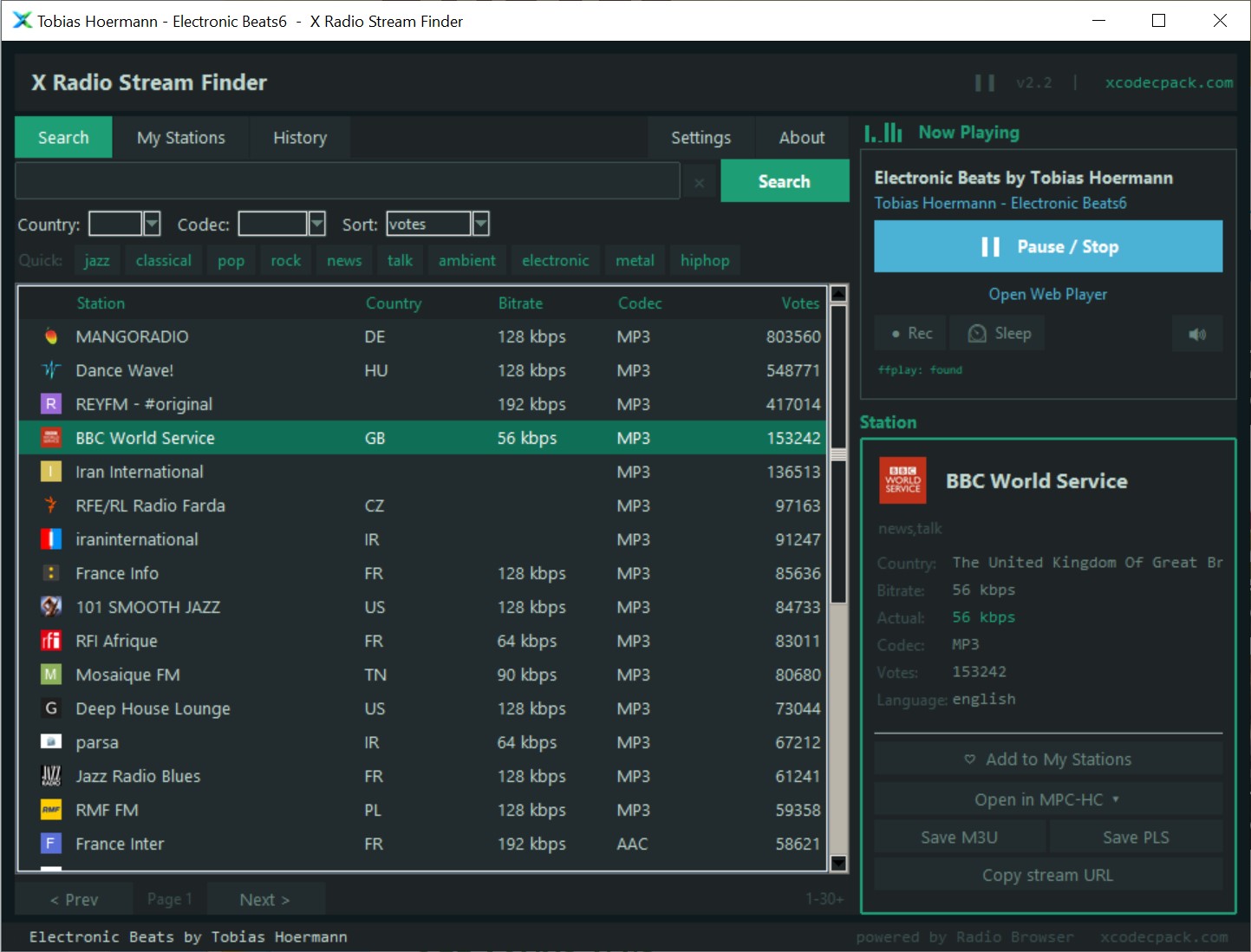The image size is (1251, 952).
Task: Select the 'France Inter' station row text
Action: (x=120, y=844)
